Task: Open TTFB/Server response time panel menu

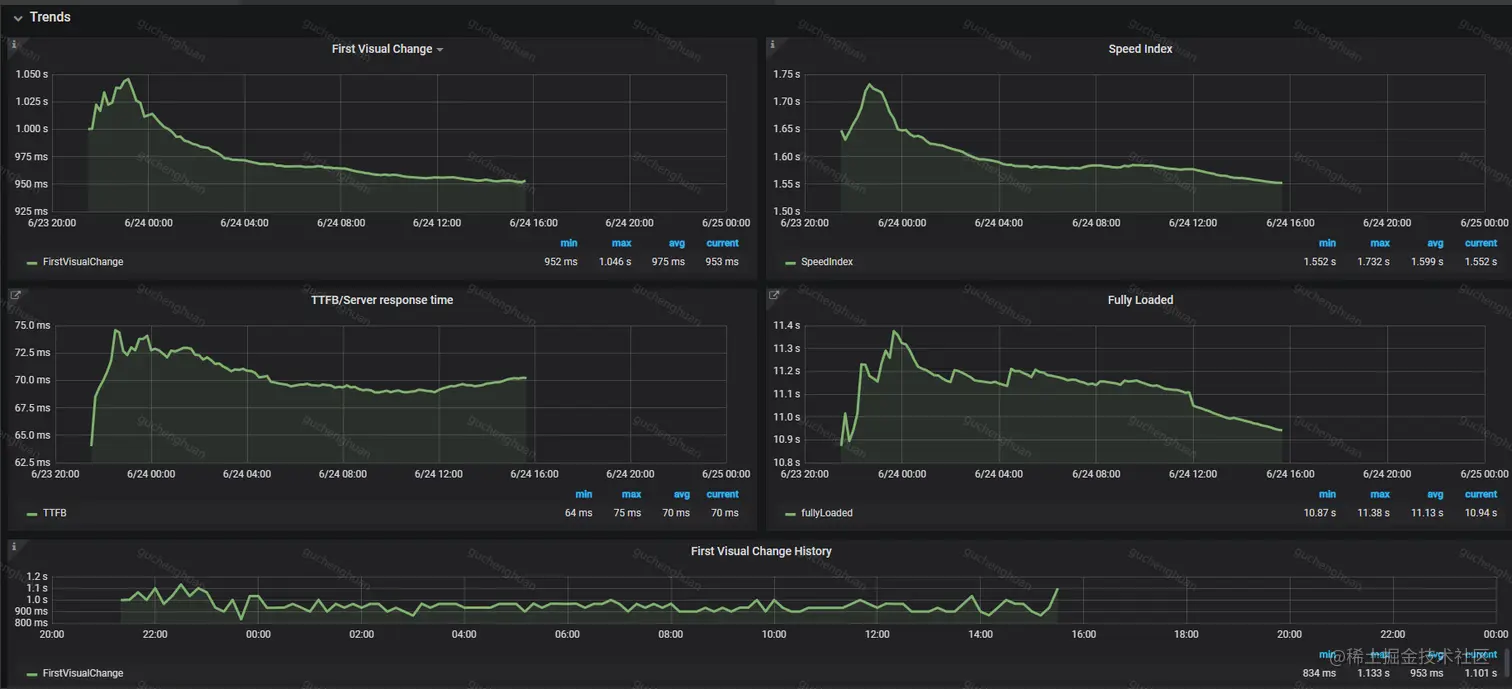Action: click(x=382, y=300)
